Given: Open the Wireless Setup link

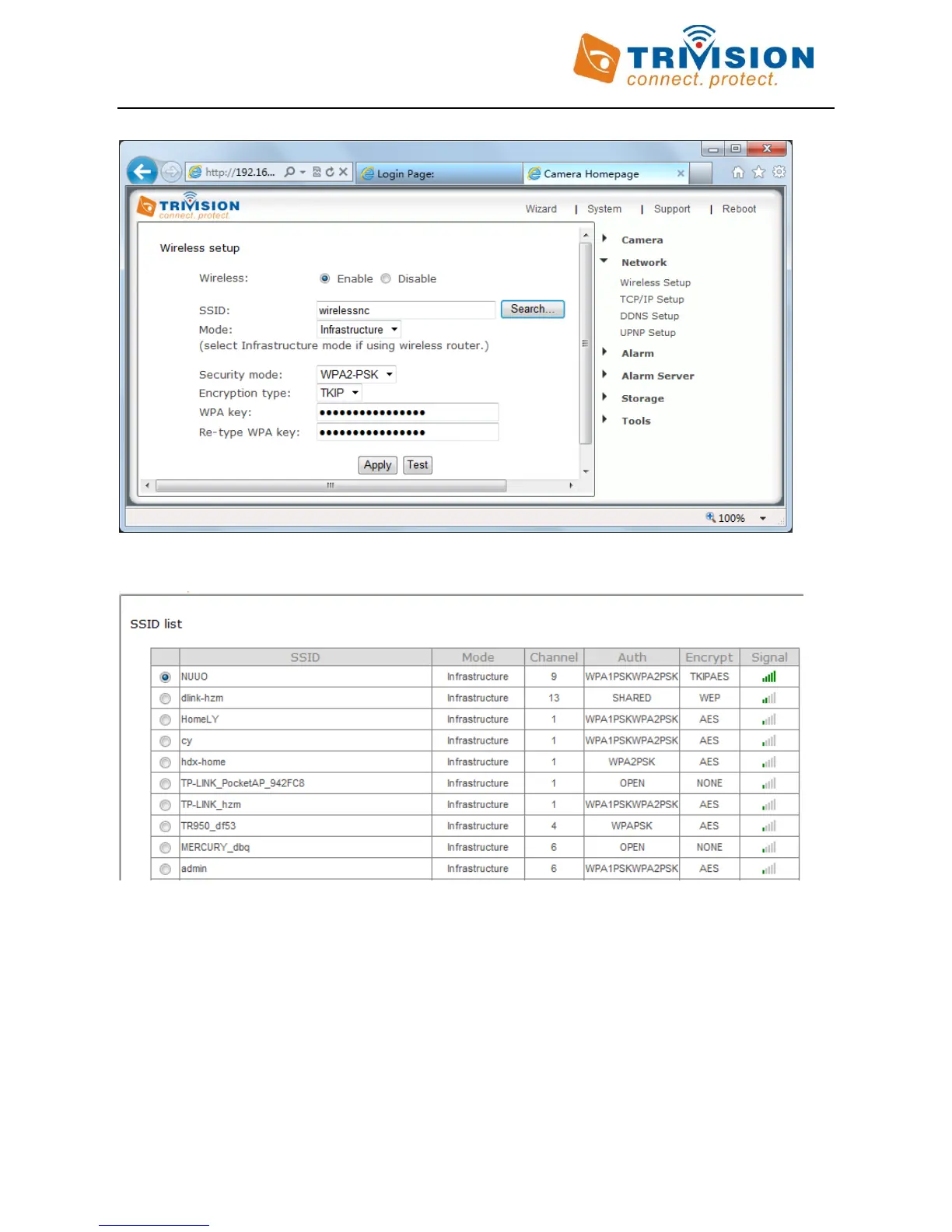Looking at the screenshot, I should pyautogui.click(x=655, y=283).
